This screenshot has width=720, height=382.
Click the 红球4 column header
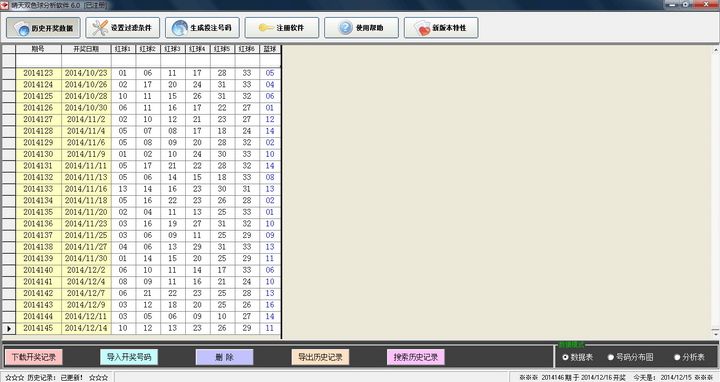coord(197,49)
